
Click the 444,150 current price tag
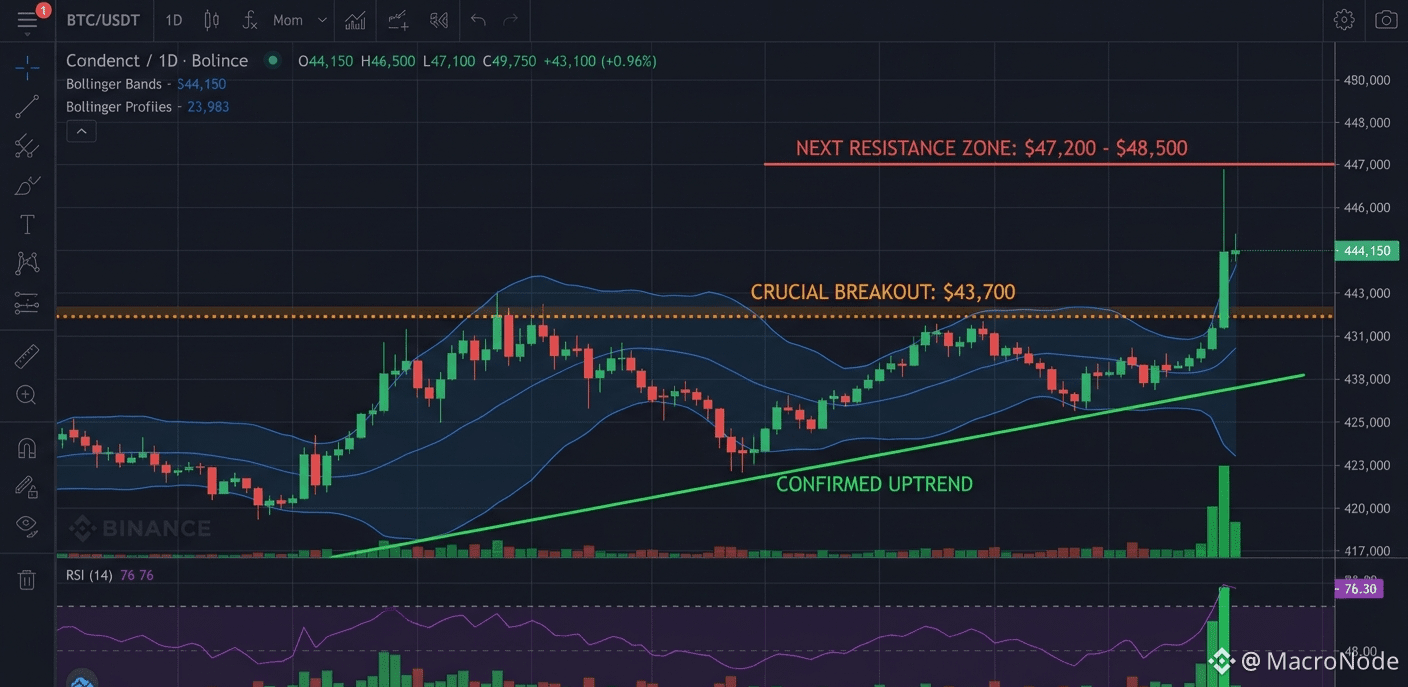tap(1366, 251)
